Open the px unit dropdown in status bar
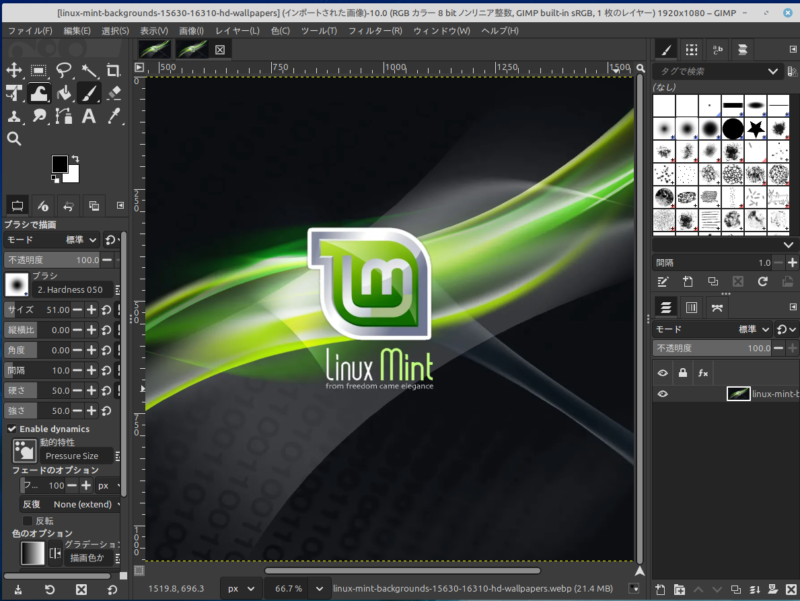The width and height of the screenshot is (800, 601). 241,589
